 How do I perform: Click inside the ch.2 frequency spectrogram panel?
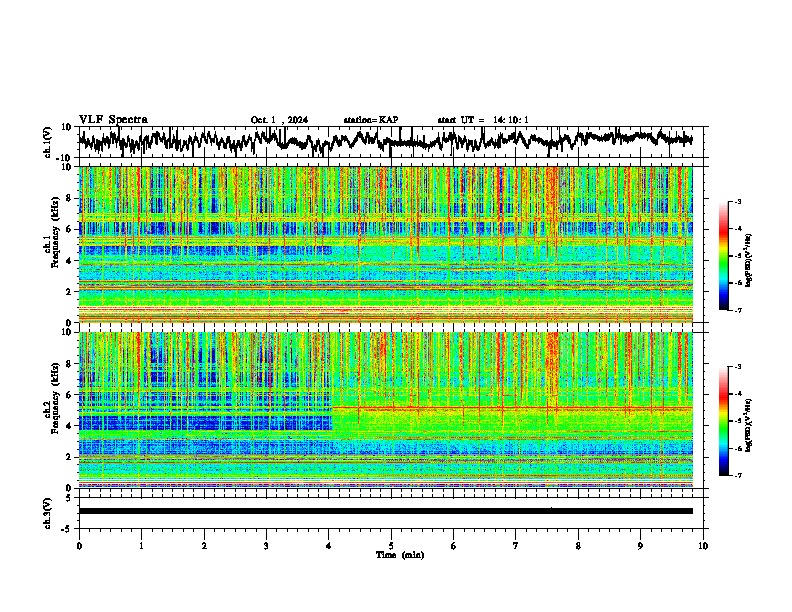(x=385, y=410)
